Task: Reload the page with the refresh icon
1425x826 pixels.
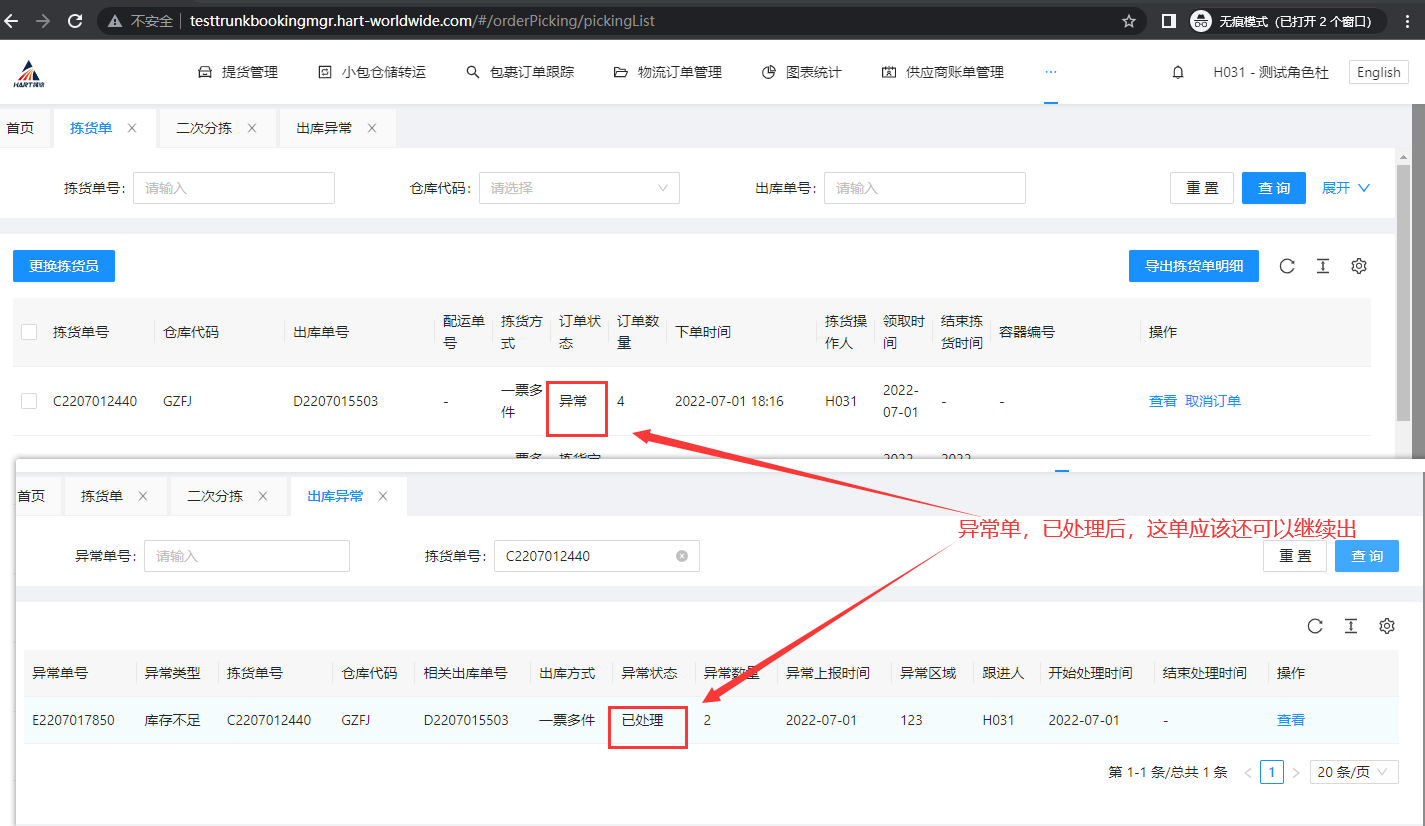Action: pos(74,20)
